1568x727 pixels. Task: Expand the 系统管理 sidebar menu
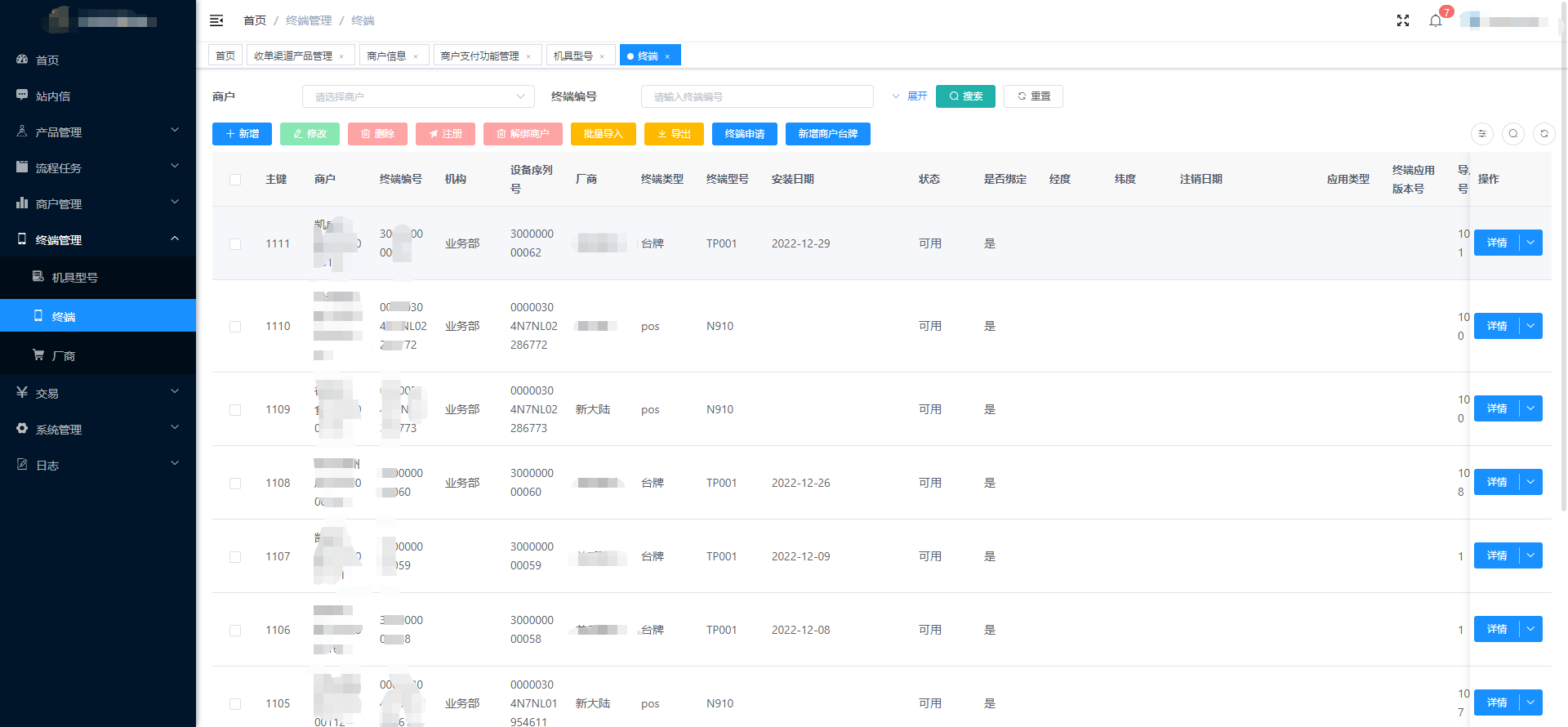[x=98, y=429]
